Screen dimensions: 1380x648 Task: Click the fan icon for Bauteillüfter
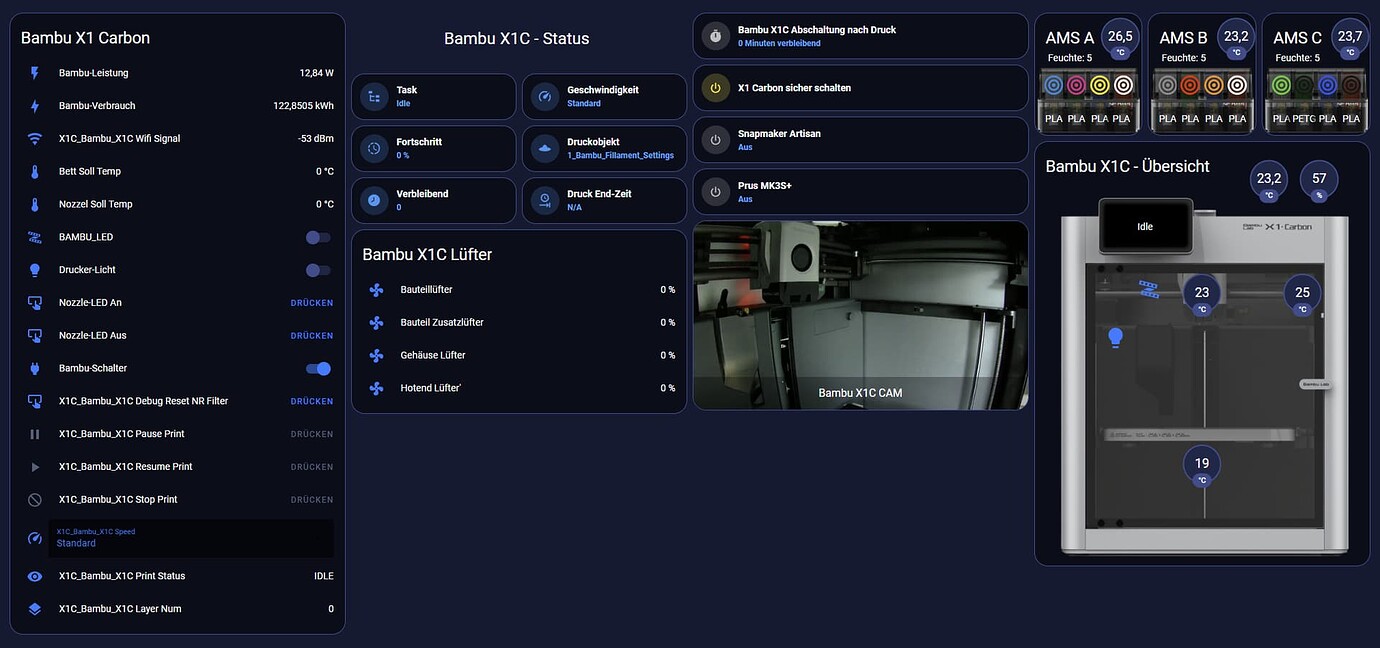(375, 289)
